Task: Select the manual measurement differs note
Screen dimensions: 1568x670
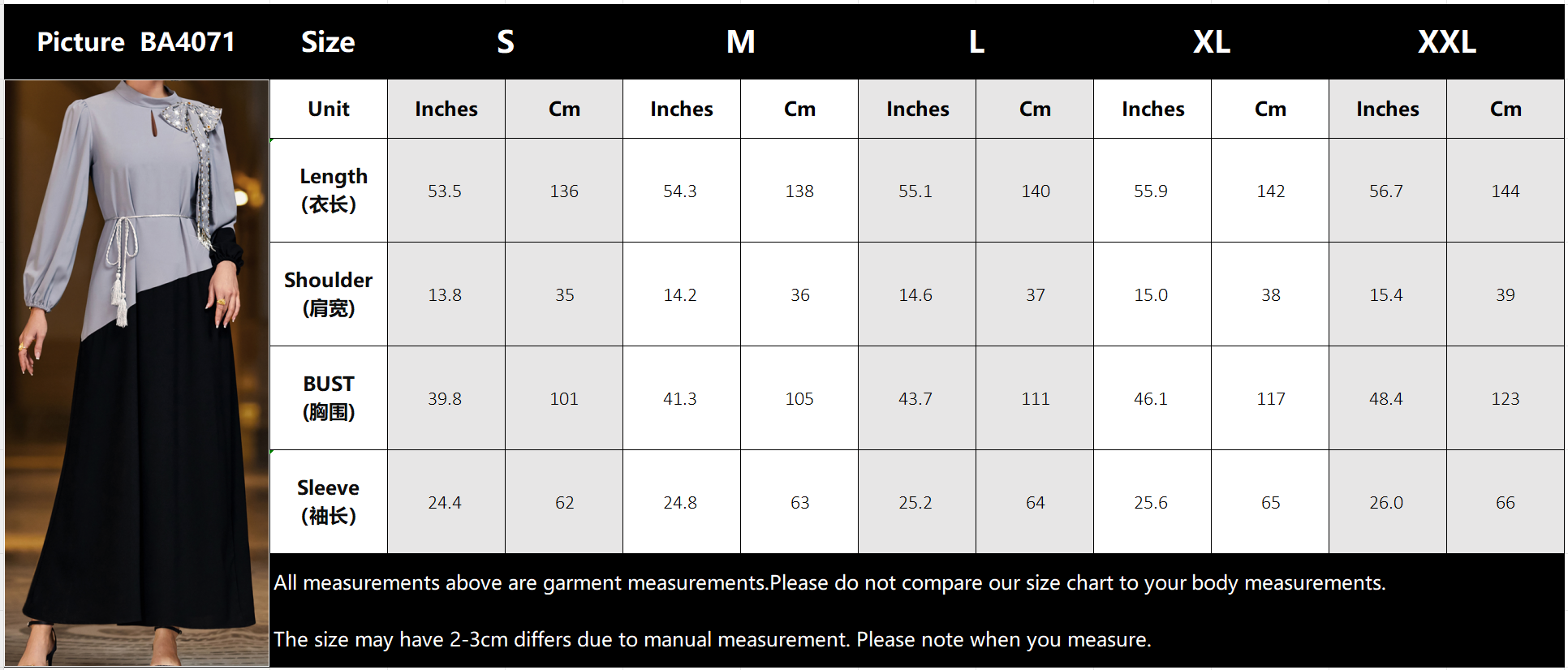Action: pos(712,640)
